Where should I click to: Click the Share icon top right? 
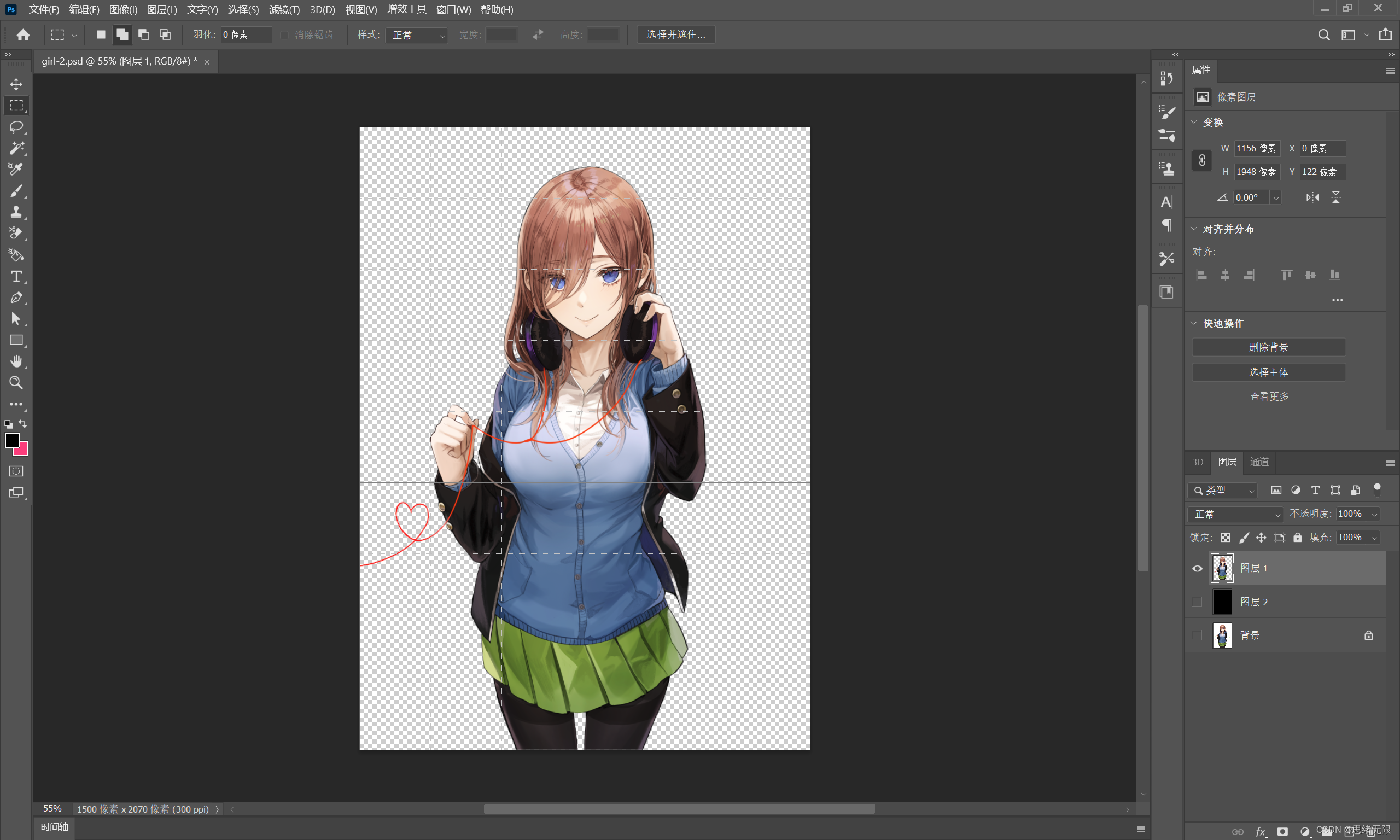pos(1385,34)
